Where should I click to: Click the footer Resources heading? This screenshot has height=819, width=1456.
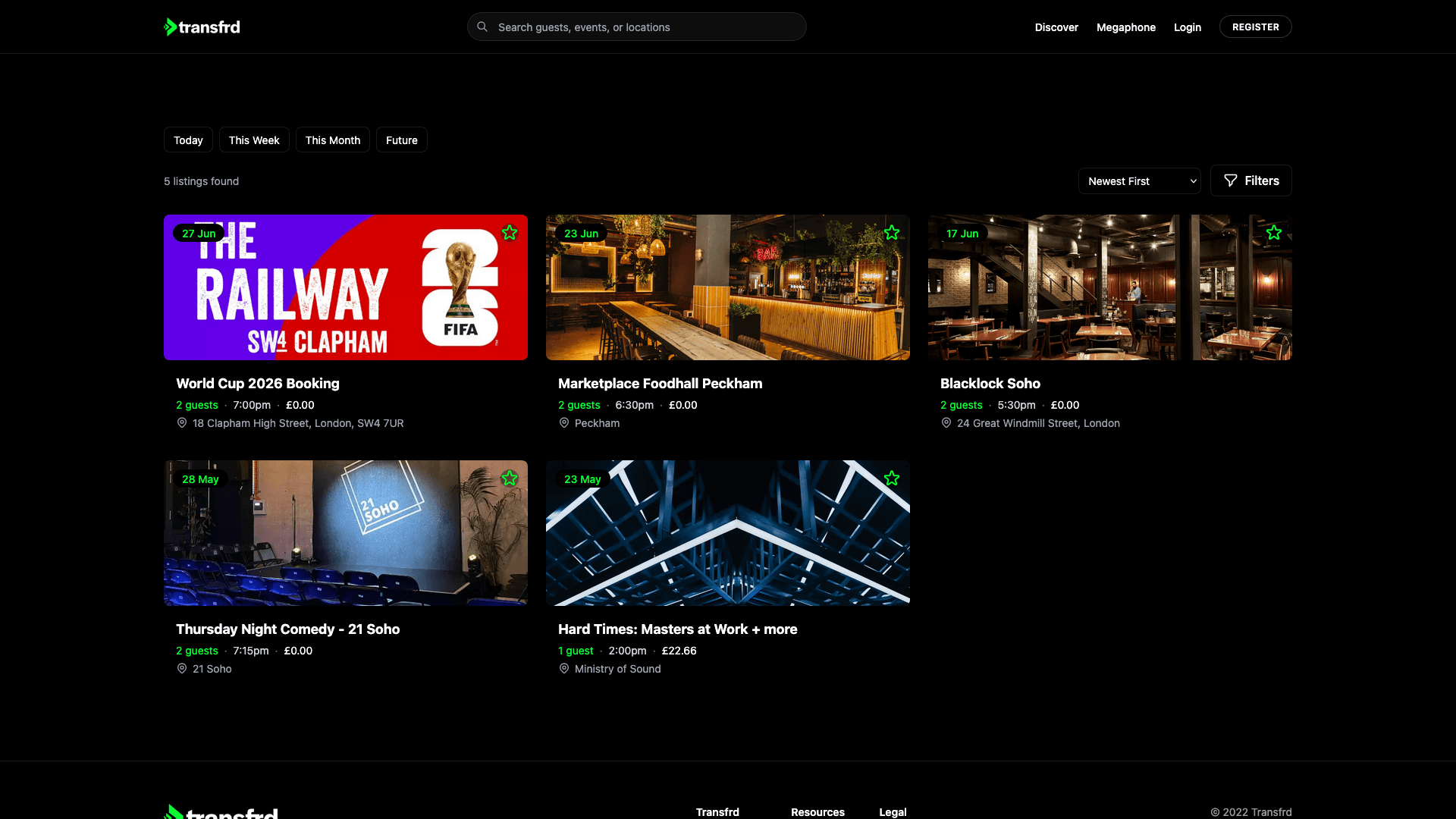click(817, 812)
